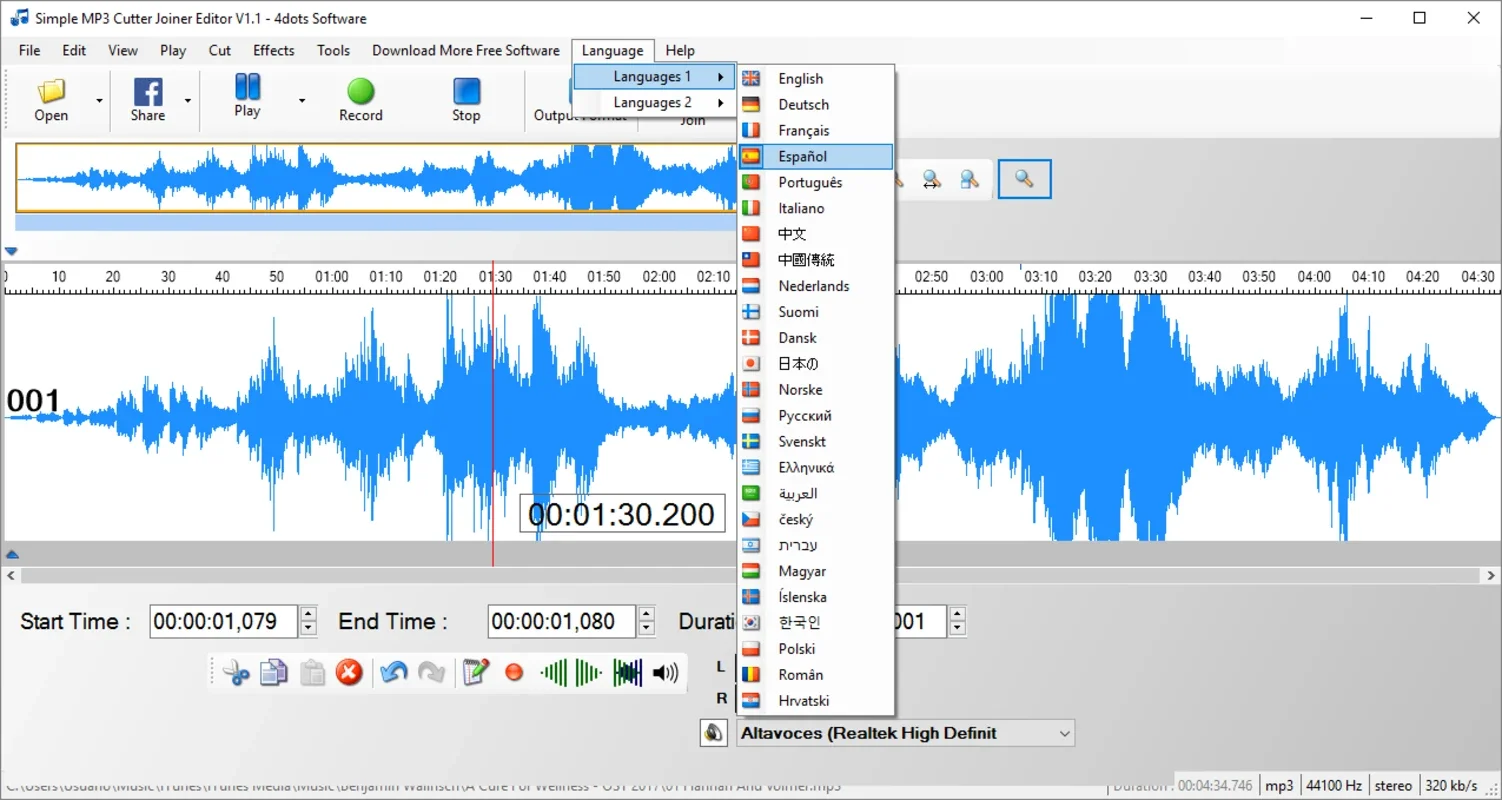Open the Help menu
Screen dimensions: 1502x800
[680, 50]
